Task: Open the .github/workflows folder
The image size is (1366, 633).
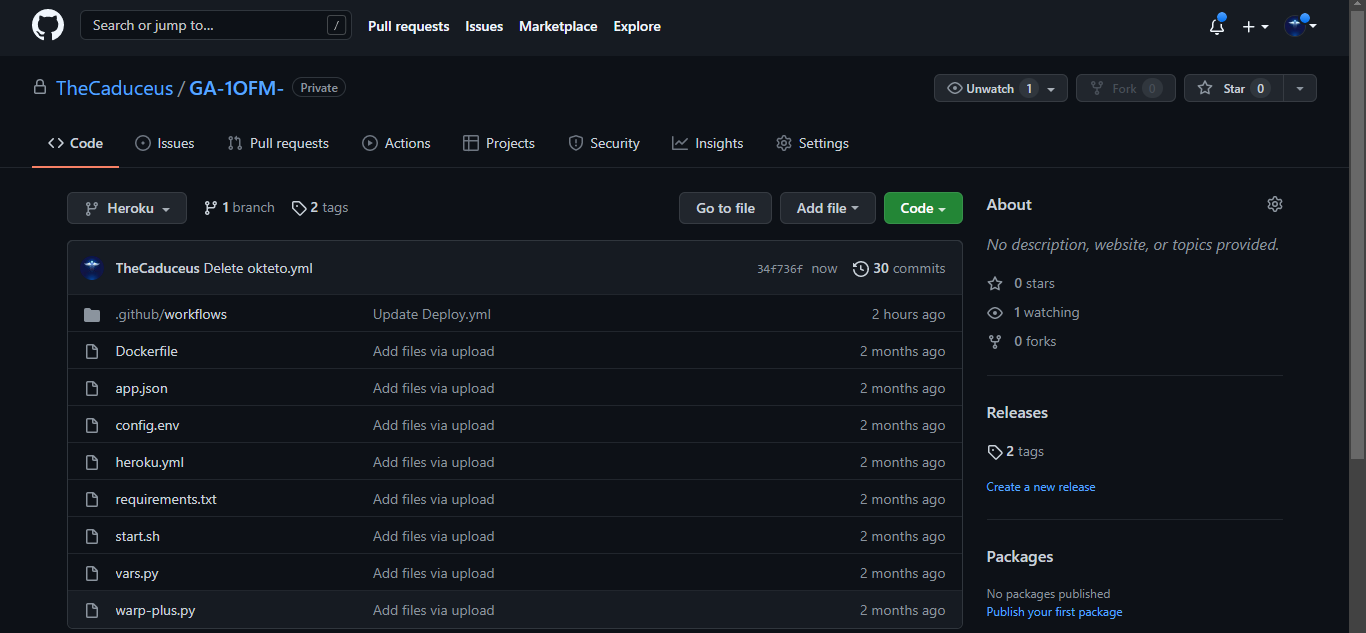Action: tap(171, 314)
